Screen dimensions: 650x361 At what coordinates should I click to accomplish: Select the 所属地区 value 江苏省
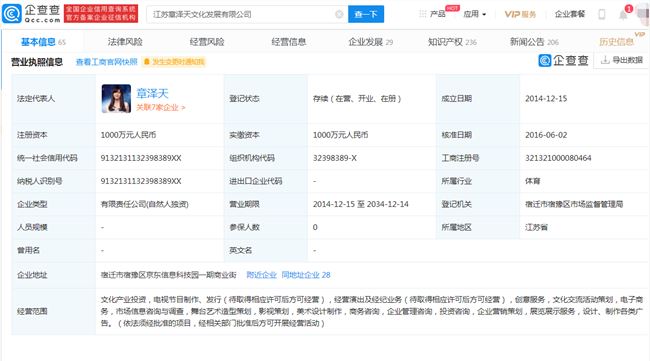click(x=536, y=227)
